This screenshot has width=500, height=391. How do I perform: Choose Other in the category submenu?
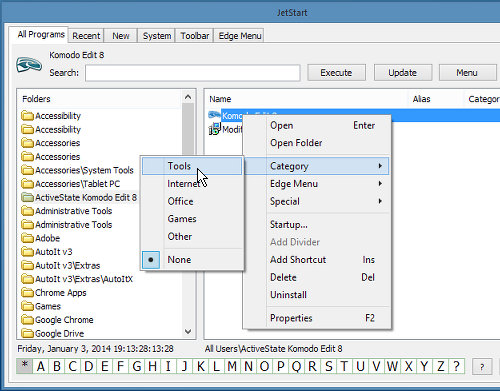click(x=192, y=236)
